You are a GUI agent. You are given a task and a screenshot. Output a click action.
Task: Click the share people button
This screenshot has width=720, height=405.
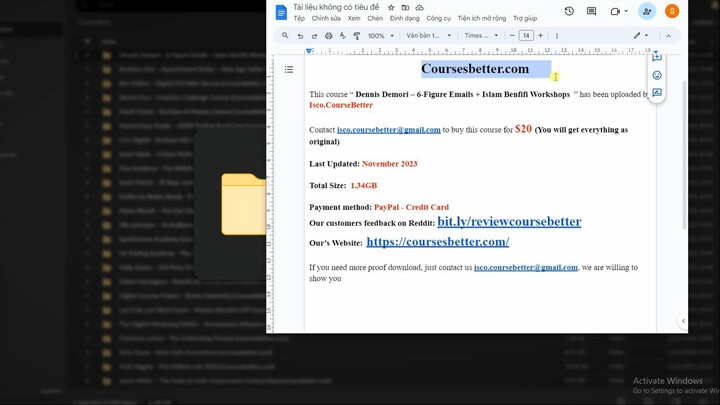click(x=647, y=11)
